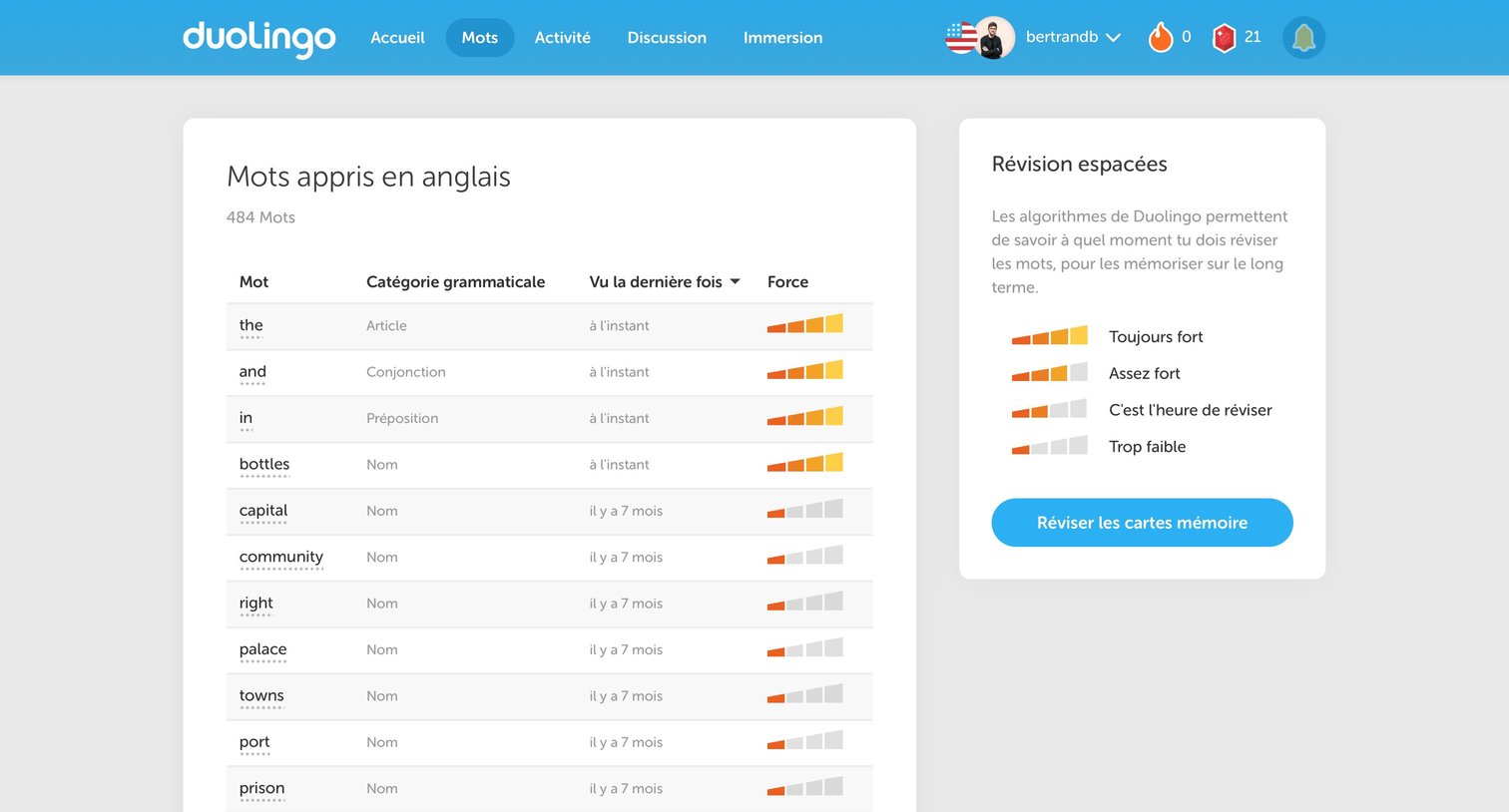Viewport: 1509px width, 812px height.
Task: Open the word "and"
Action: (x=252, y=372)
